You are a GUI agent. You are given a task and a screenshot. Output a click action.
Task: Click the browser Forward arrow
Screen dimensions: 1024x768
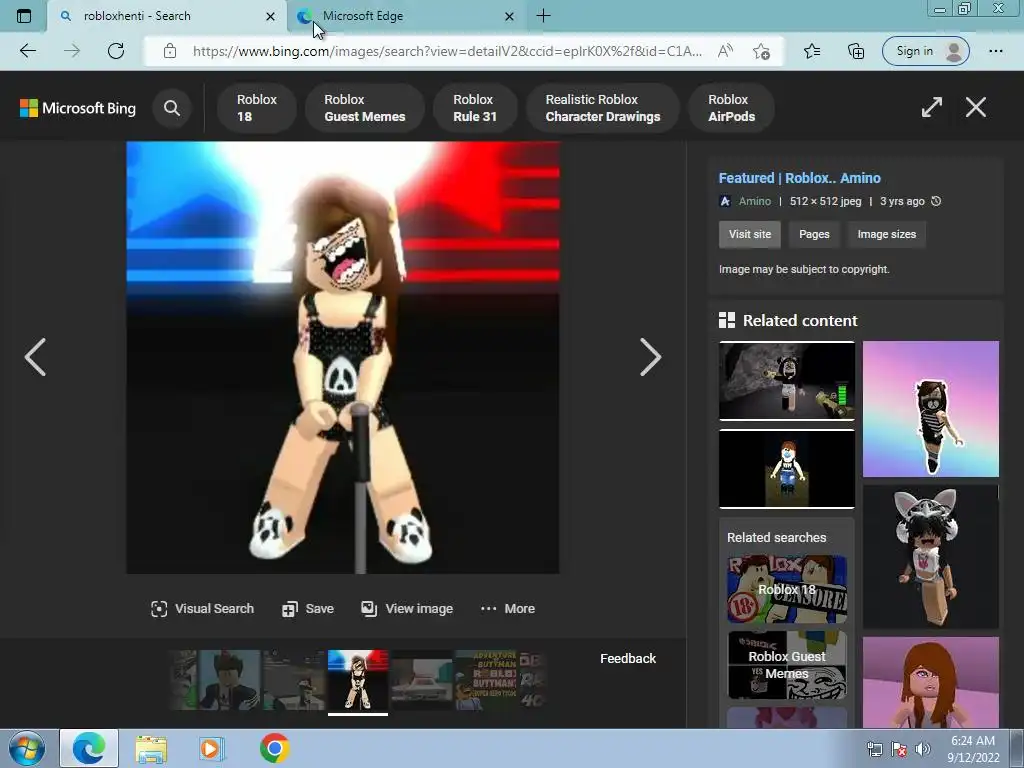(72, 51)
